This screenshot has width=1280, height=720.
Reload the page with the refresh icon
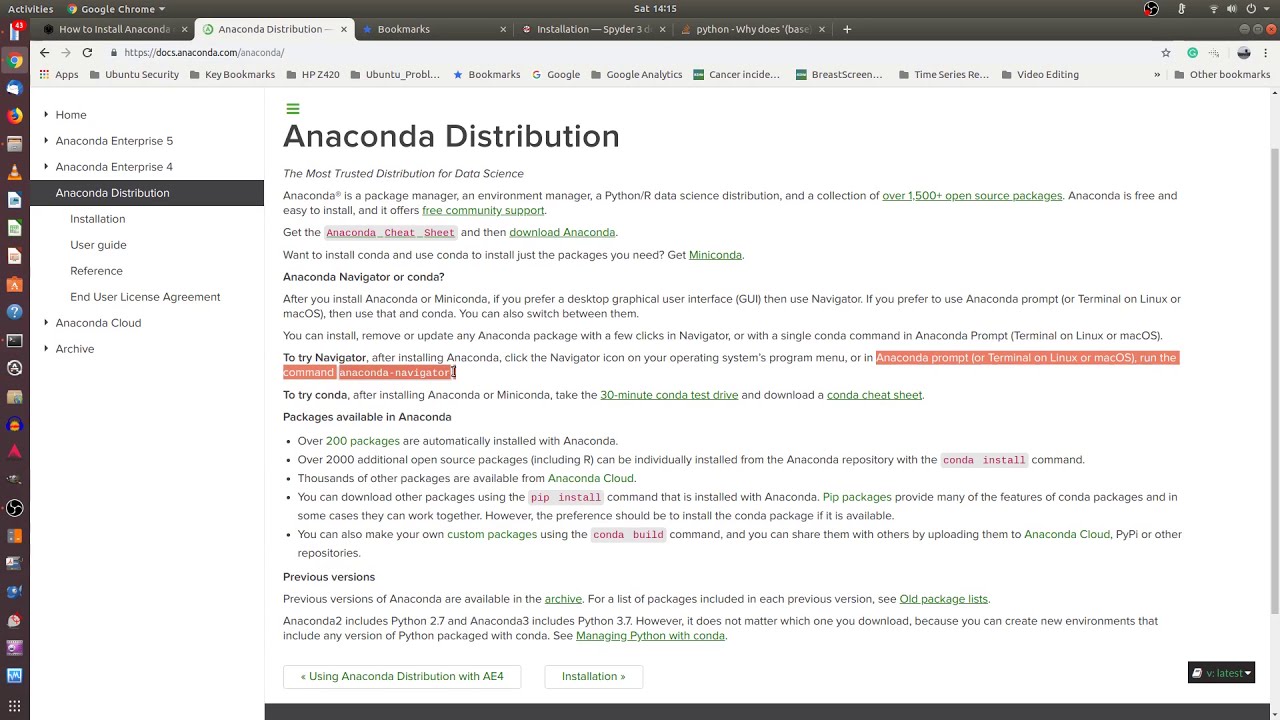pos(87,52)
